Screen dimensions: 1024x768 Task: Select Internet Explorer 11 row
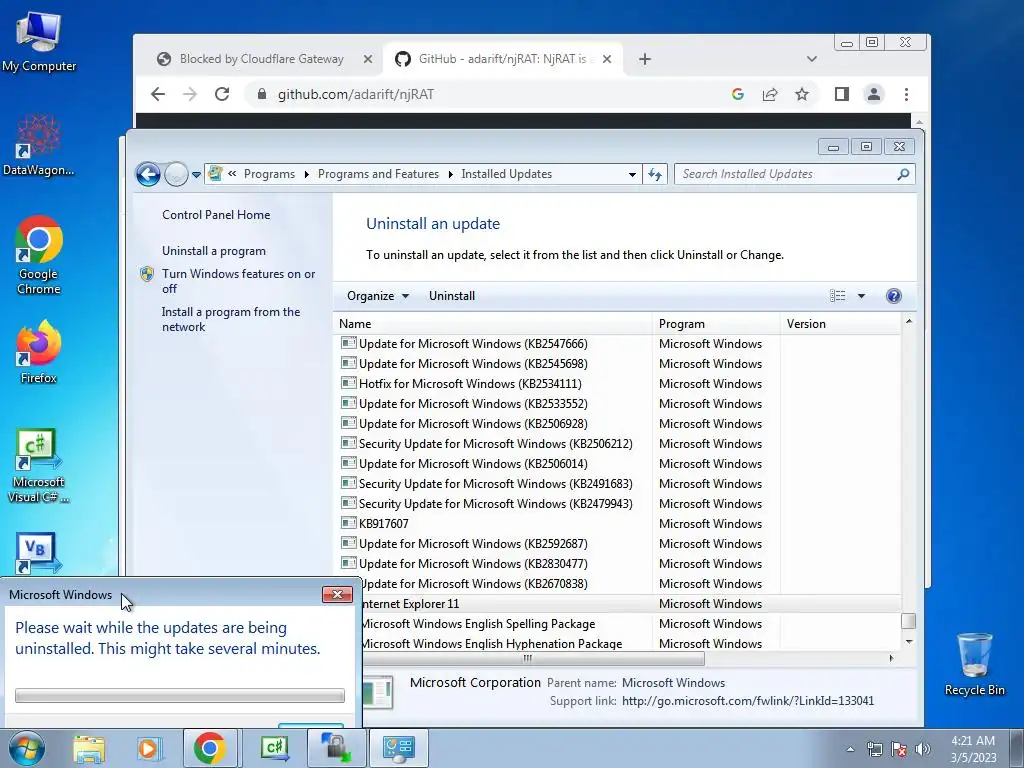tap(630, 604)
